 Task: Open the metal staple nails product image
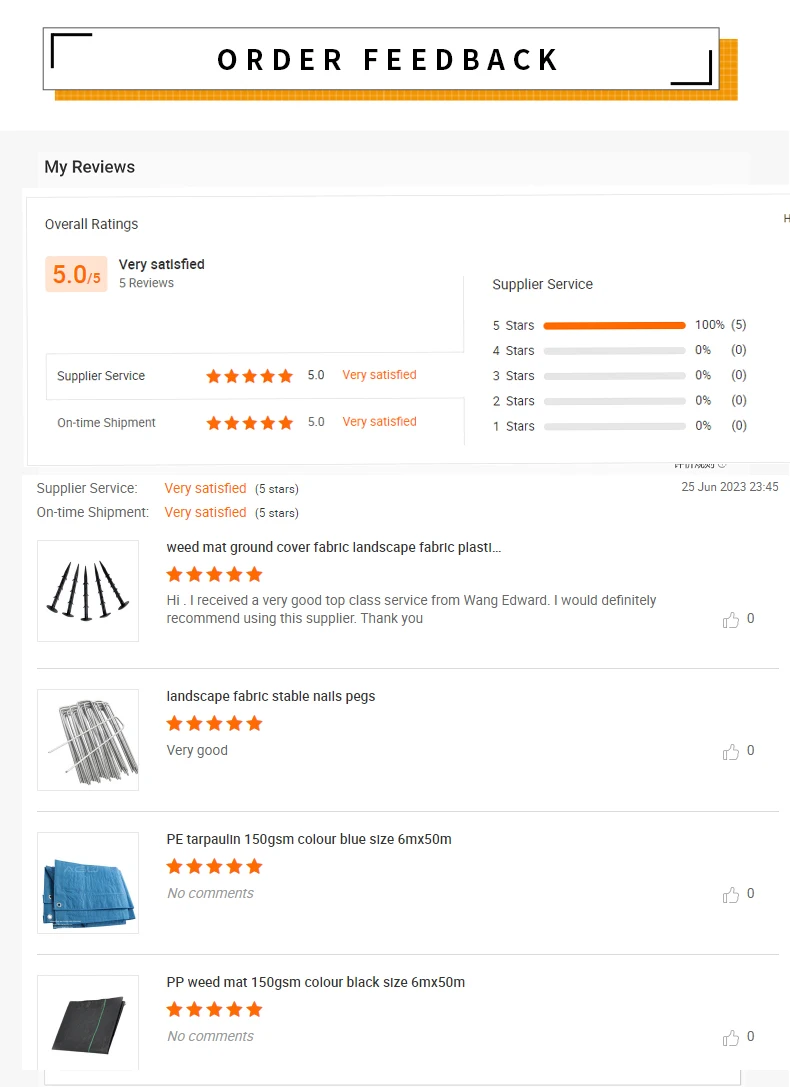pyautogui.click(x=88, y=740)
